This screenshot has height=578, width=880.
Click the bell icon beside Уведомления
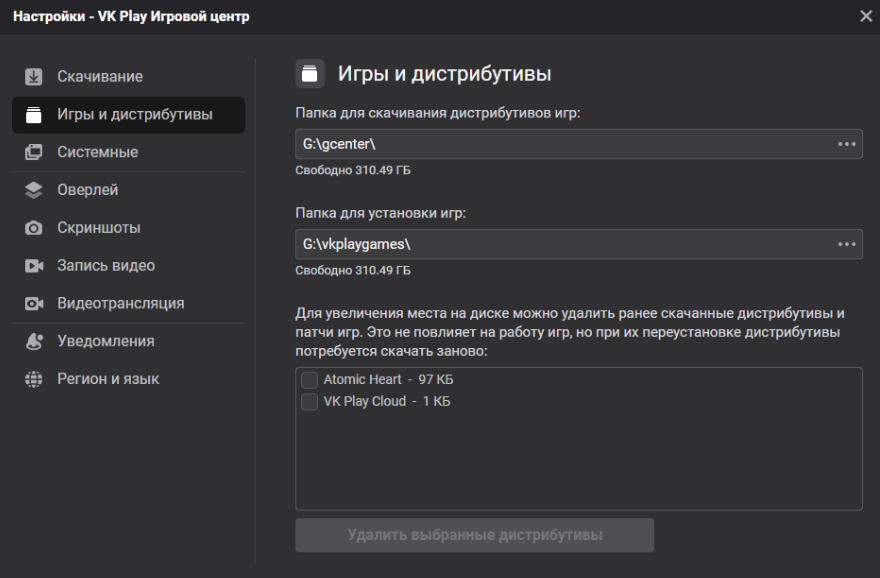pos(34,341)
